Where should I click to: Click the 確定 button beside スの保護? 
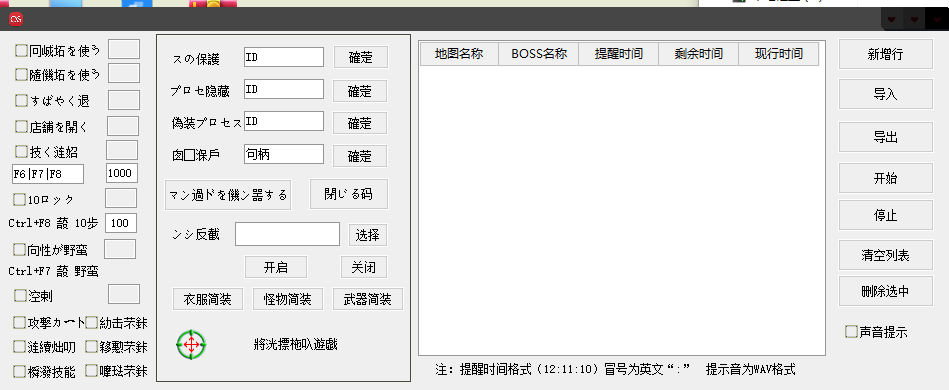tap(361, 58)
